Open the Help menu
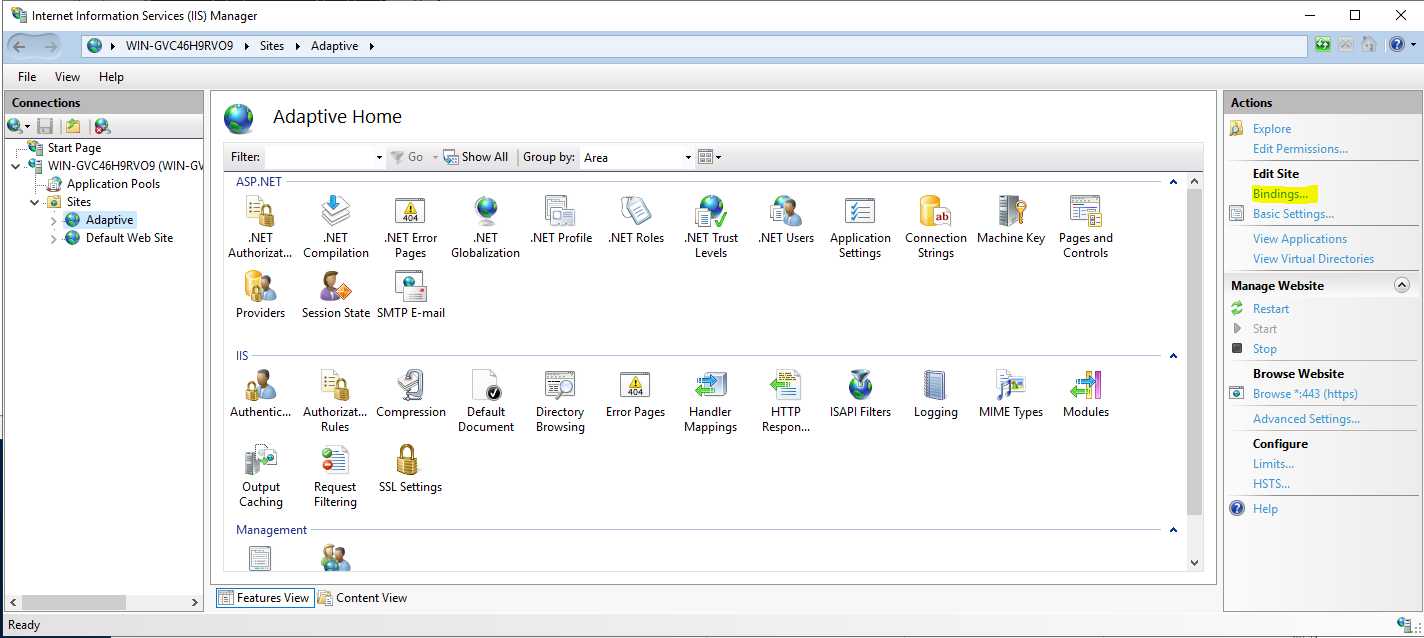The width and height of the screenshot is (1424, 638). coord(111,77)
